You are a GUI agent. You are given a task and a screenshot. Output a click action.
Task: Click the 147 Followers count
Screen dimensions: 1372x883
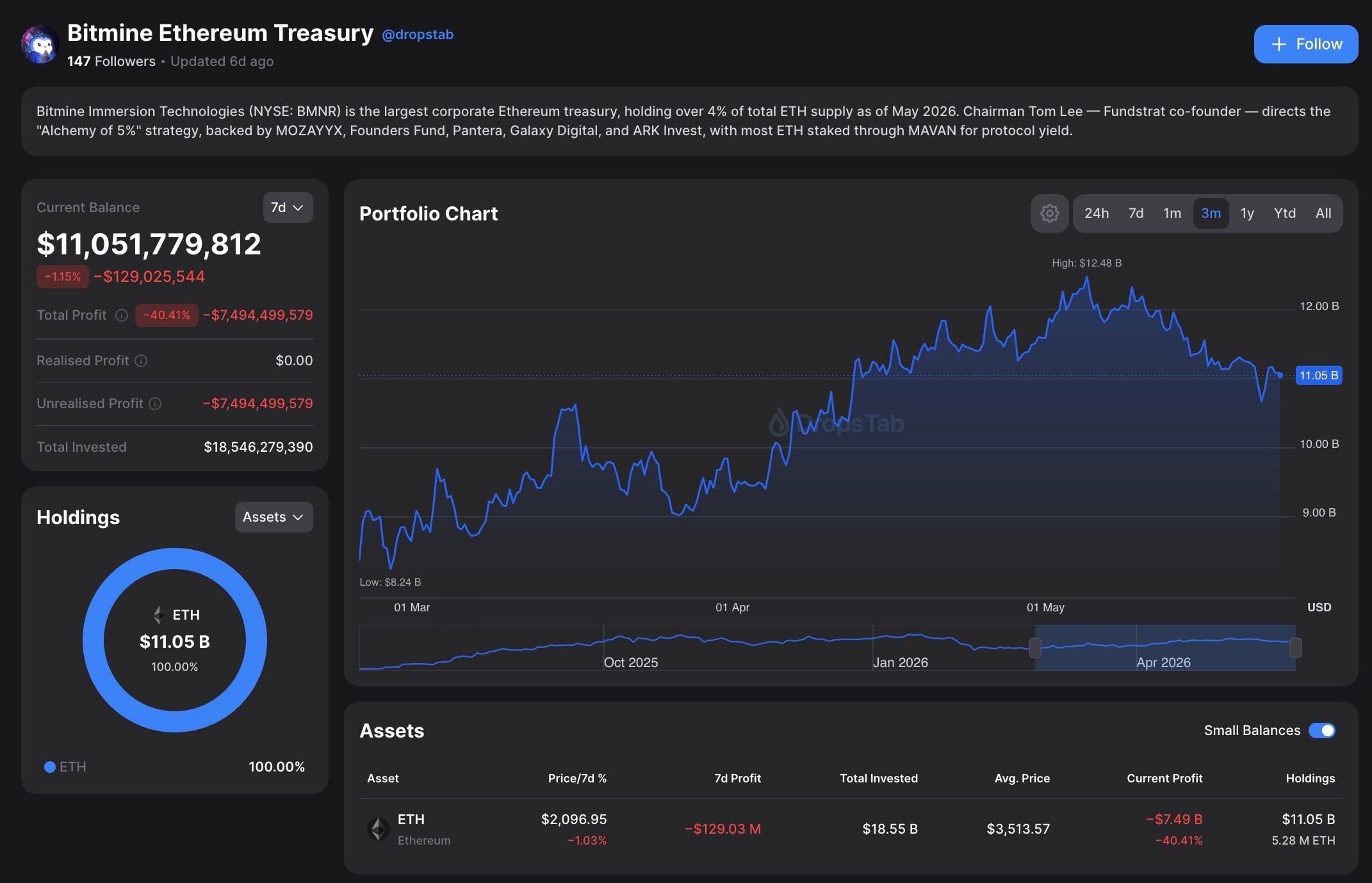point(111,62)
